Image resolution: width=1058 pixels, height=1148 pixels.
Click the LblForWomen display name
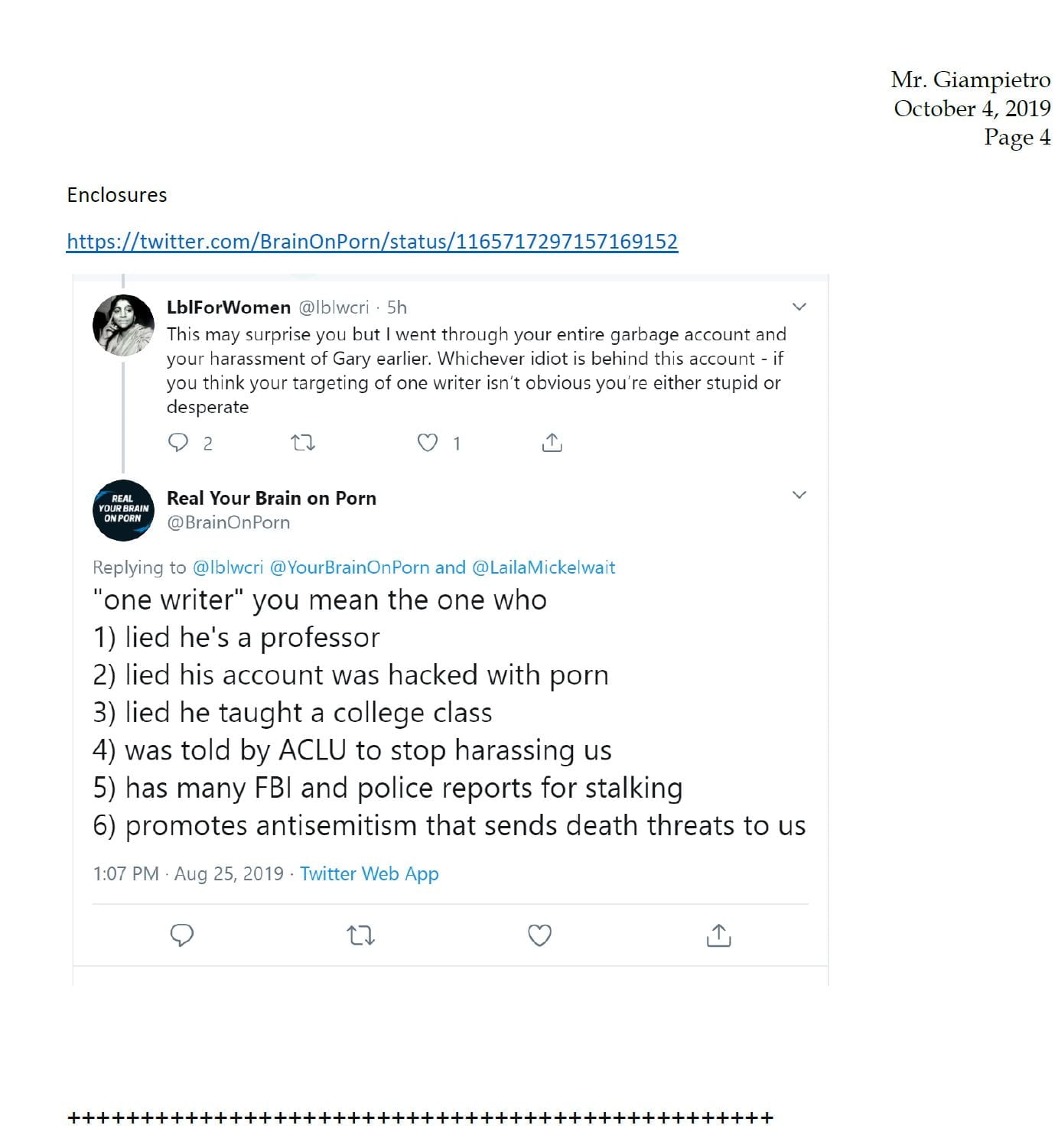(229, 307)
